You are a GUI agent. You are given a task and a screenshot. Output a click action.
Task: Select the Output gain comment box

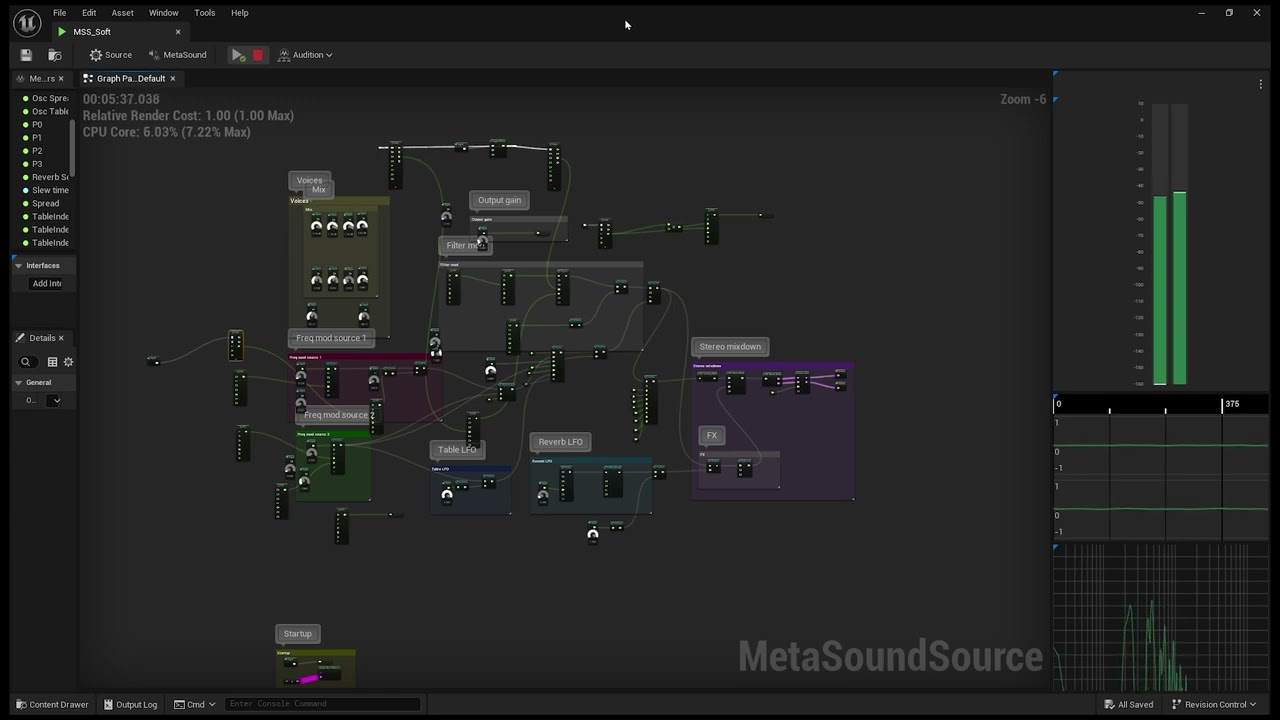tap(499, 200)
